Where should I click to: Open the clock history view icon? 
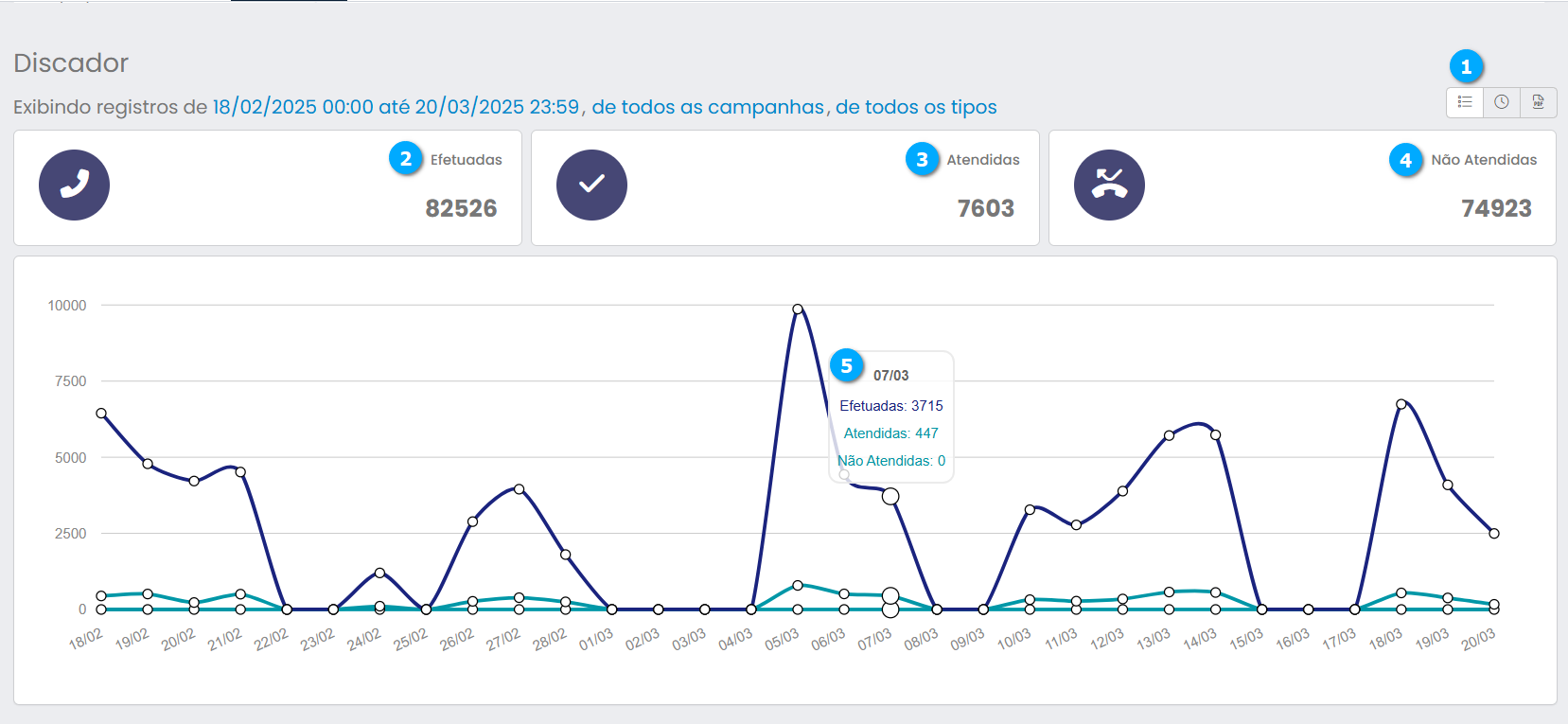[1502, 102]
